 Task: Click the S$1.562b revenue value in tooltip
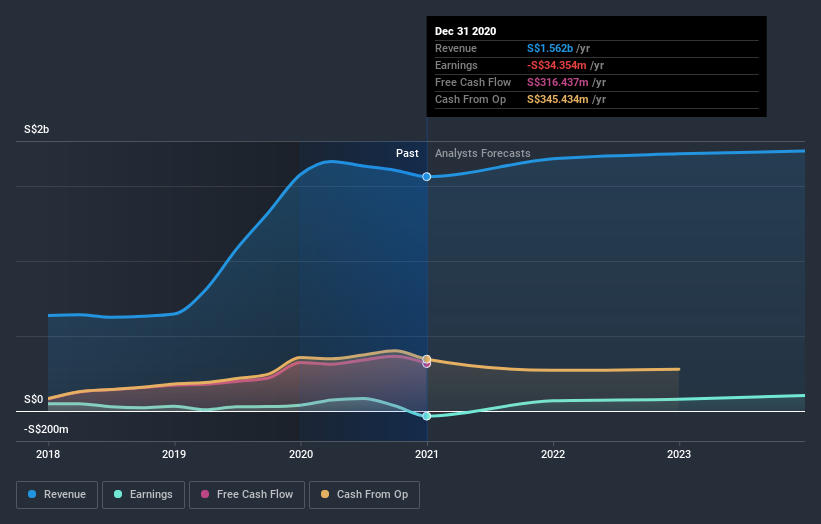click(x=550, y=48)
